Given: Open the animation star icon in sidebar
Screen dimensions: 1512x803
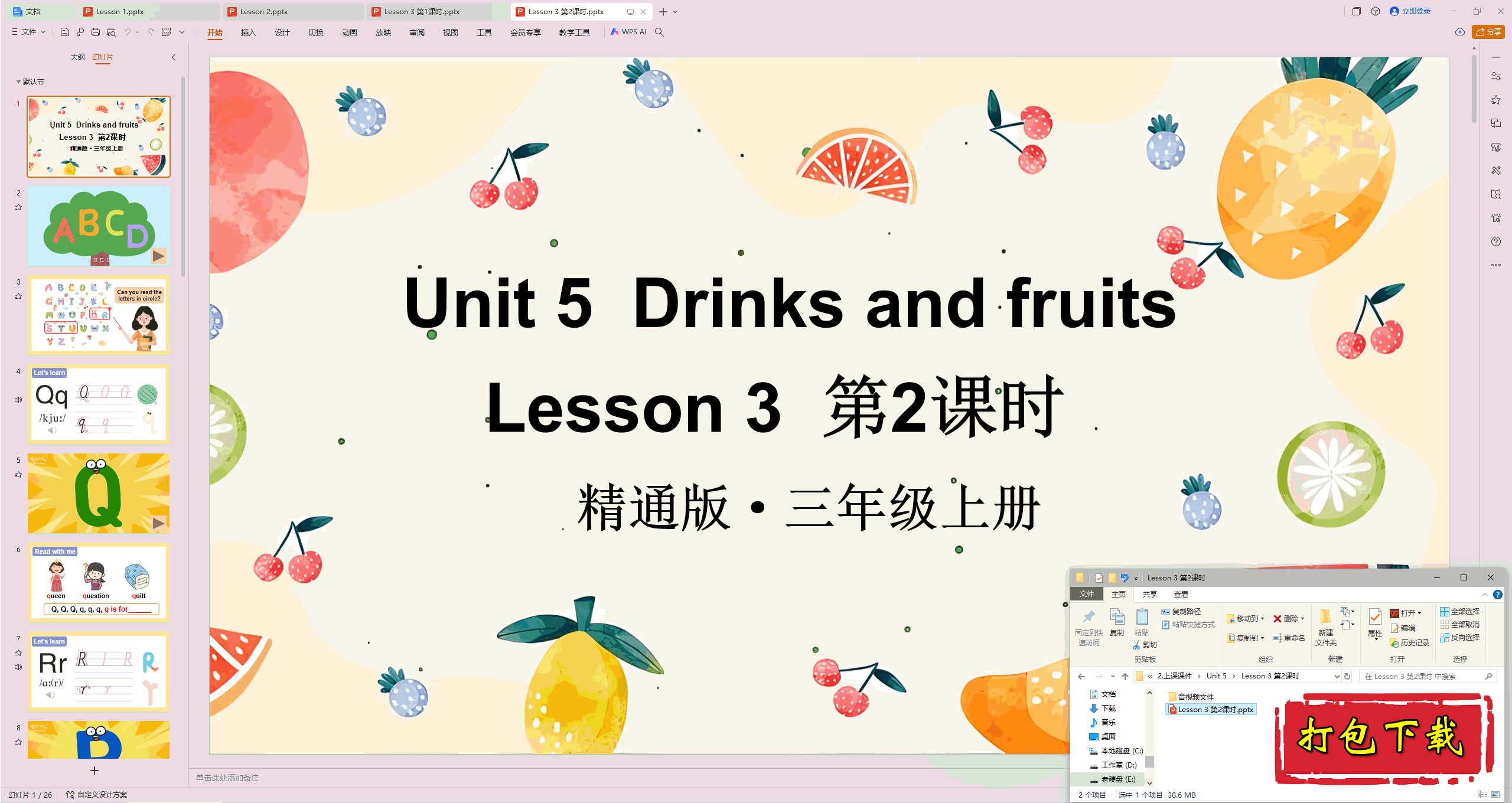Looking at the screenshot, I should point(1496,100).
